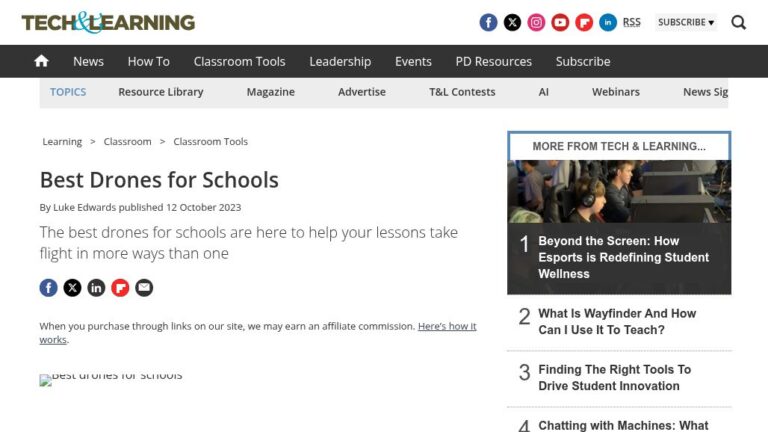Open the LinkedIn icon in header
The width and height of the screenshot is (768, 432).
(608, 23)
